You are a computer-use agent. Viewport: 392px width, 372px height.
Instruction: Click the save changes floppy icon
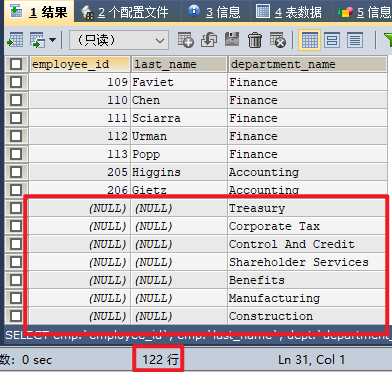click(232, 40)
